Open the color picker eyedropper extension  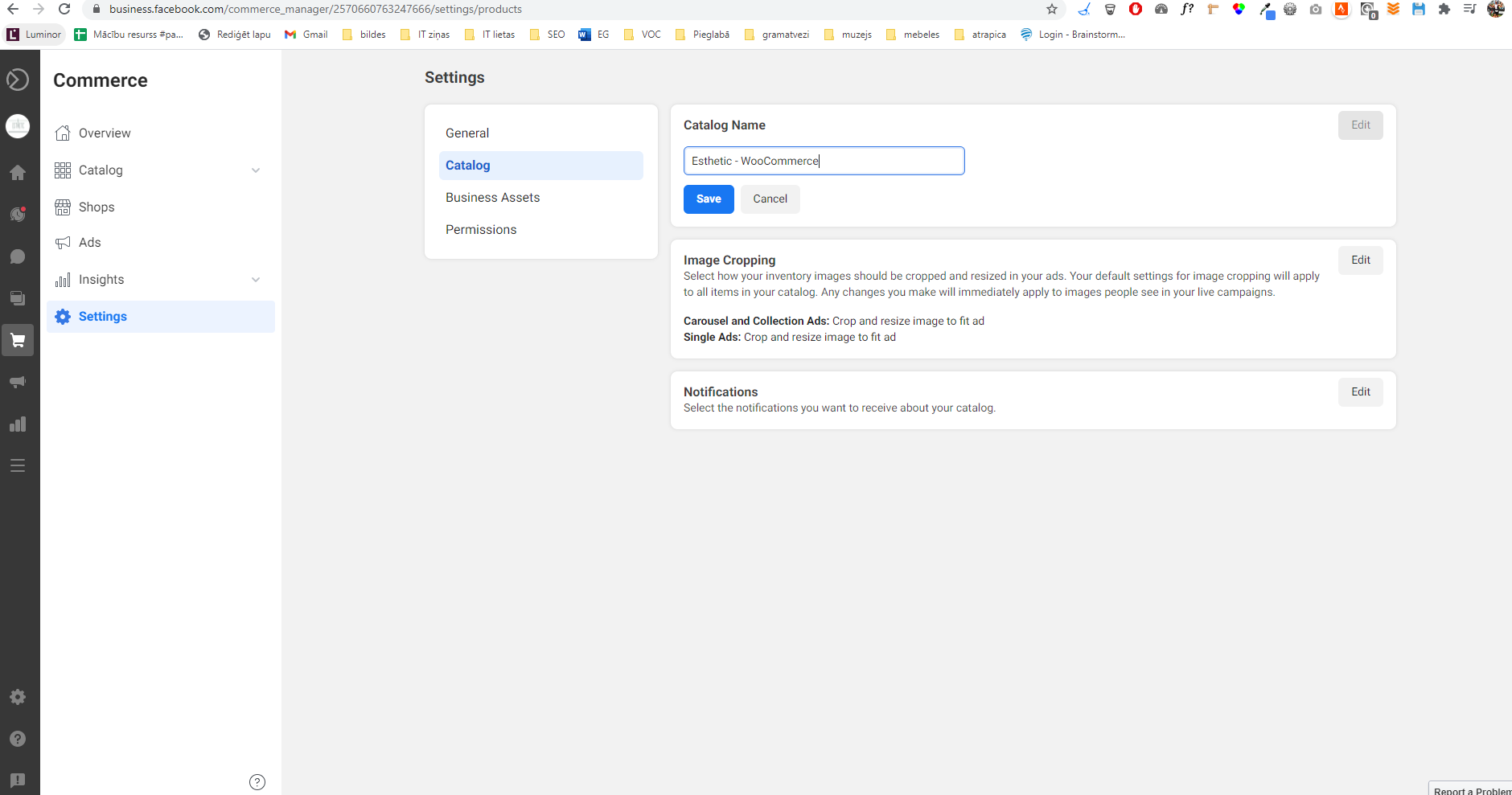pos(1266,10)
